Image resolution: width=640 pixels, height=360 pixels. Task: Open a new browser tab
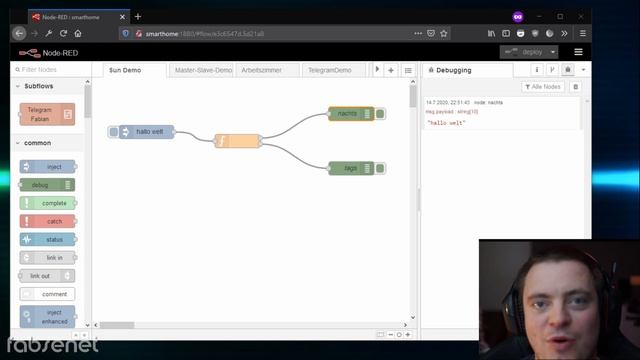[138, 17]
